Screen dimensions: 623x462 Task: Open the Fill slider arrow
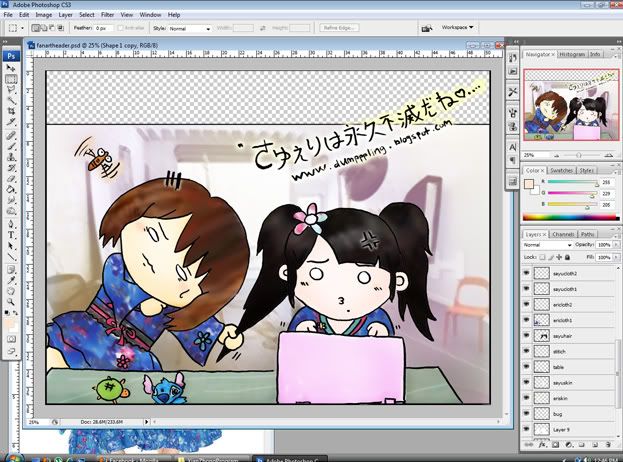[616, 257]
